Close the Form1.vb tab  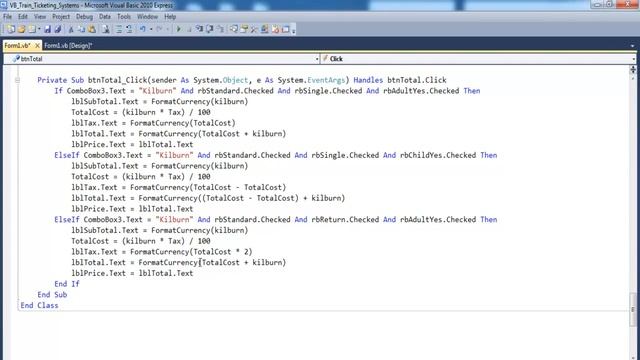(37, 45)
